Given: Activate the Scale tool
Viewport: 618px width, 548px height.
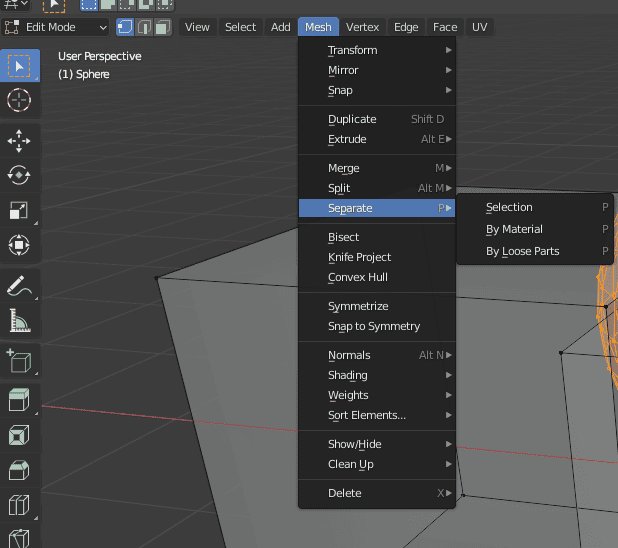Looking at the screenshot, I should click(x=20, y=210).
